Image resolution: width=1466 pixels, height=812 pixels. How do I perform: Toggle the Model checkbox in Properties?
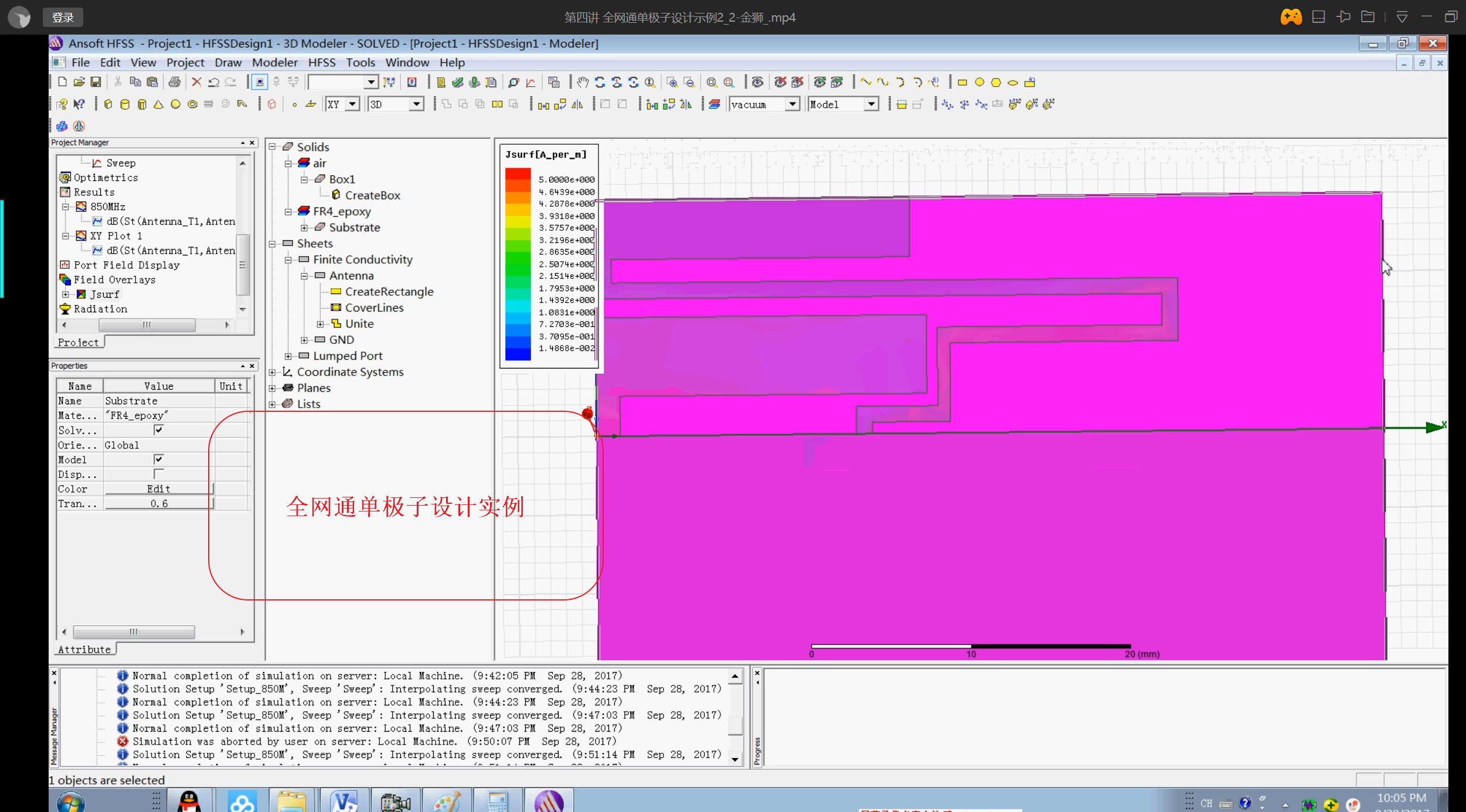158,459
